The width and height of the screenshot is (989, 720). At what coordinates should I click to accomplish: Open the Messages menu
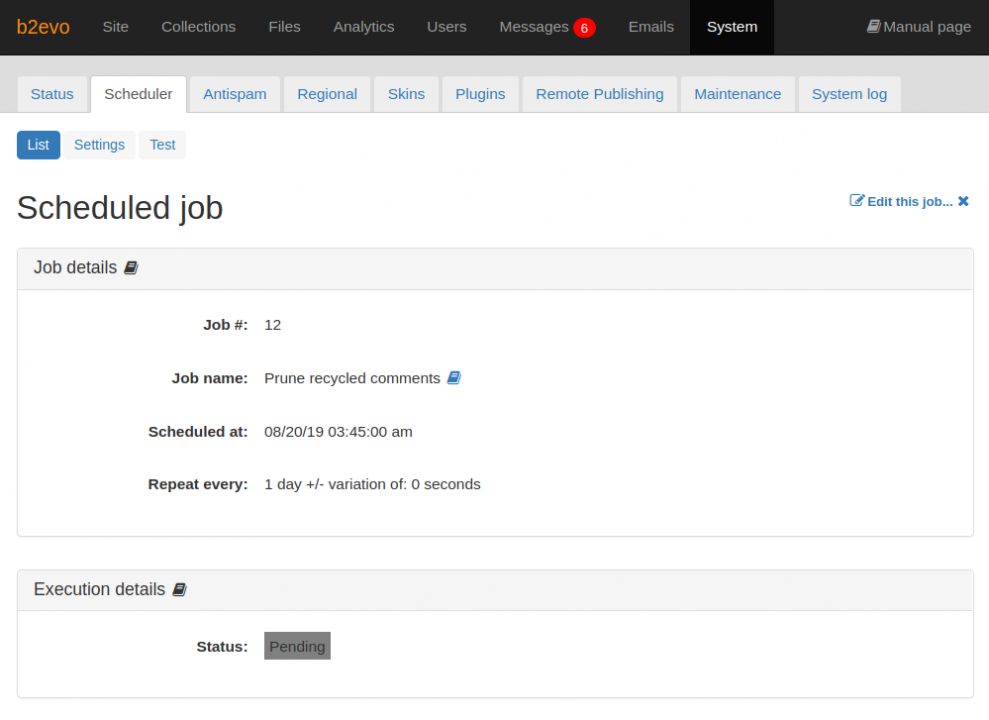pos(534,27)
